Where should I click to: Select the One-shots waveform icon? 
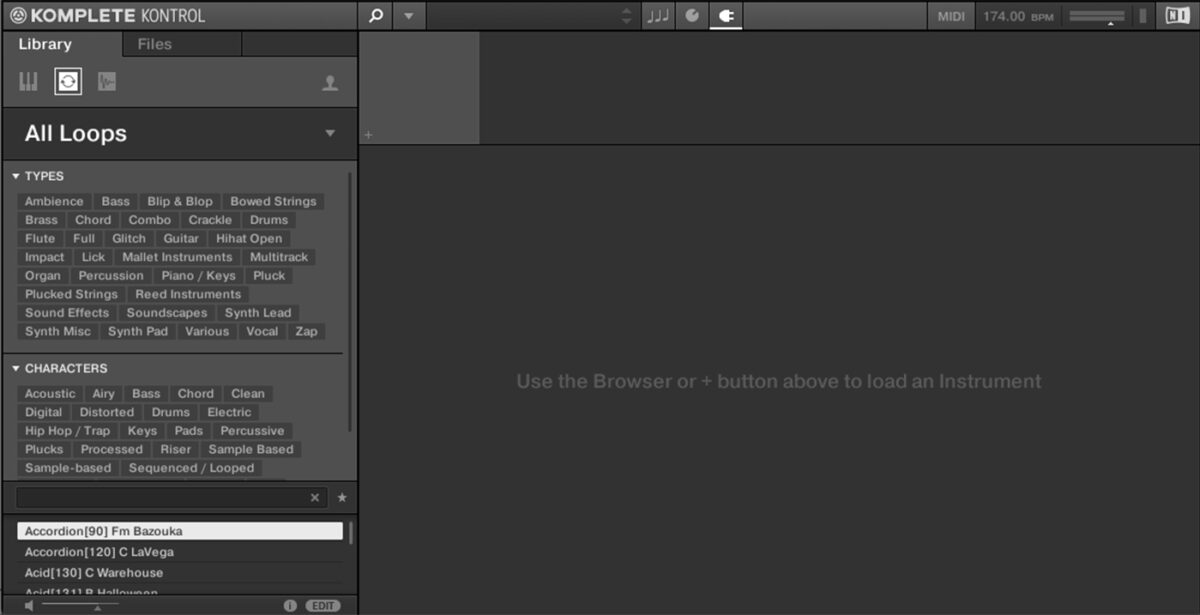(x=107, y=82)
